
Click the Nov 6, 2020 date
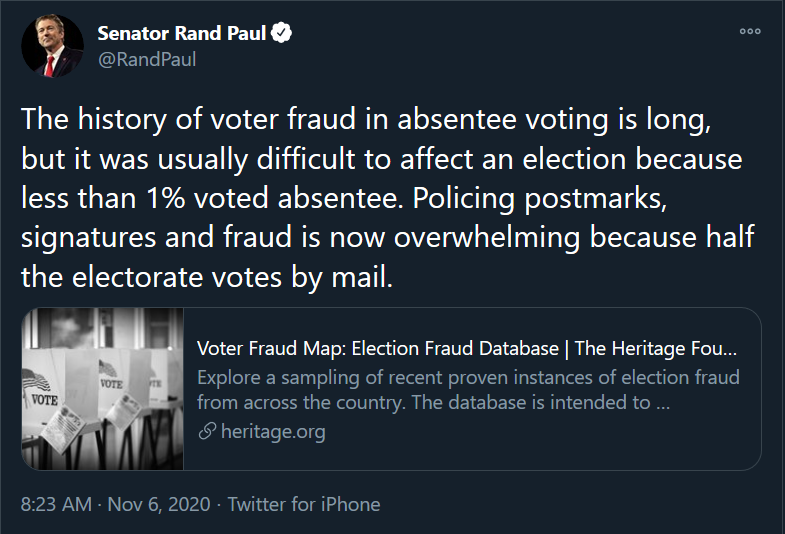pyautogui.click(x=159, y=504)
